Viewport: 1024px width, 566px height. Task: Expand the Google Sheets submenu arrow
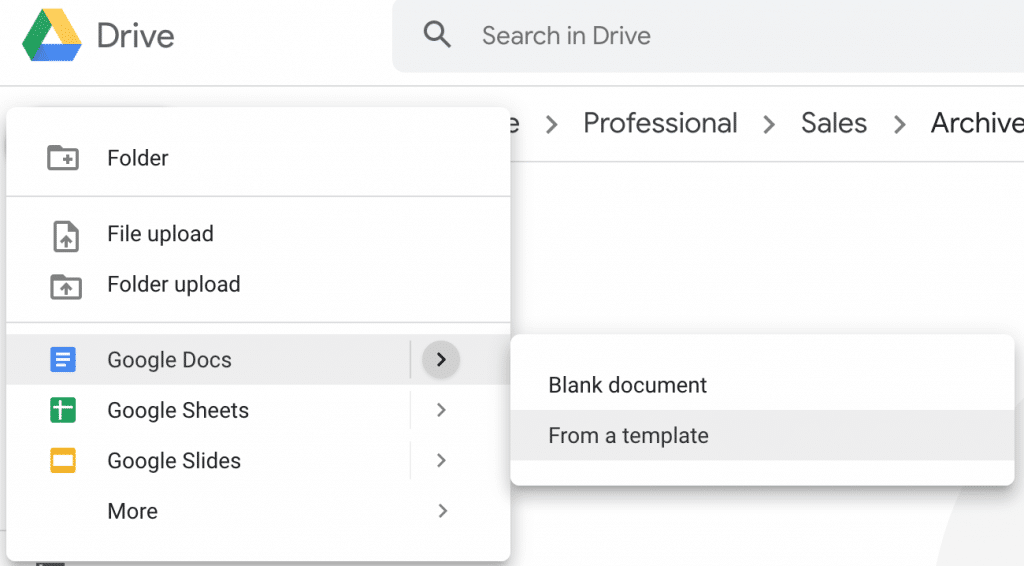point(441,410)
